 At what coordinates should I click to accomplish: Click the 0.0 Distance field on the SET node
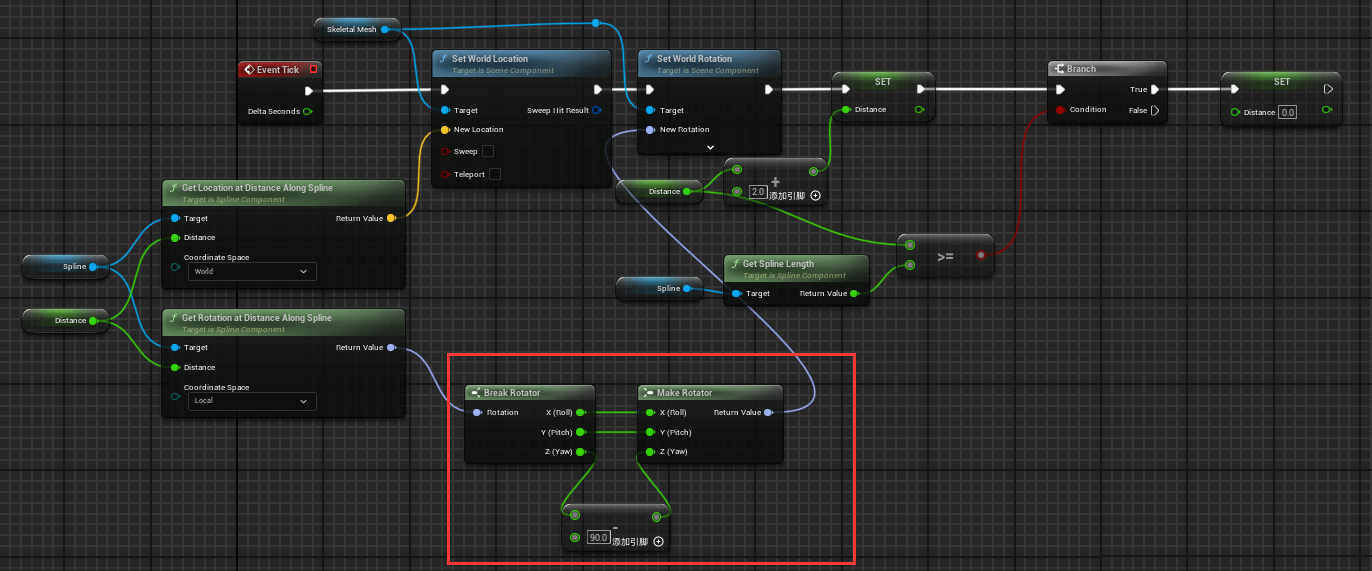tap(1287, 113)
